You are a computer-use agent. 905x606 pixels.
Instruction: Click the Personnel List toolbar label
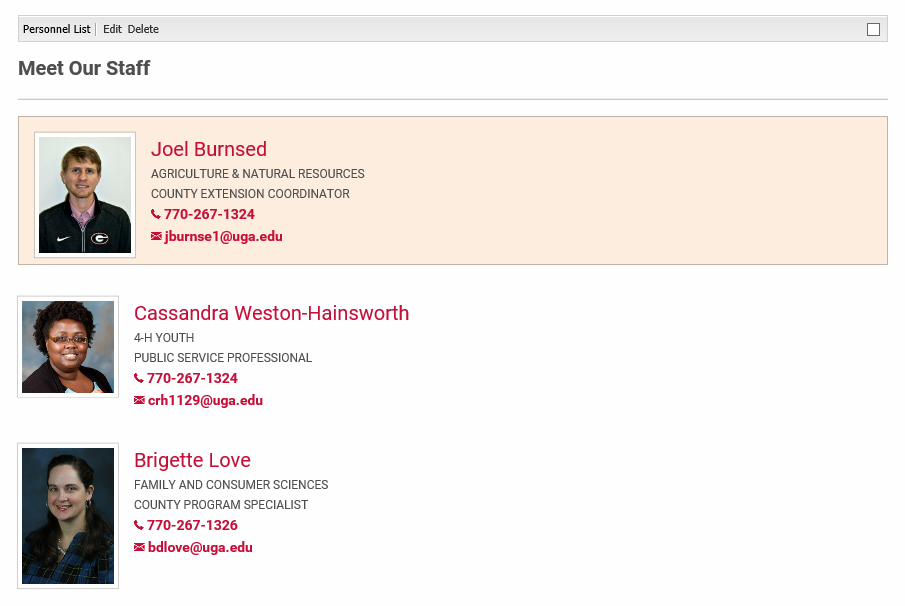click(57, 29)
